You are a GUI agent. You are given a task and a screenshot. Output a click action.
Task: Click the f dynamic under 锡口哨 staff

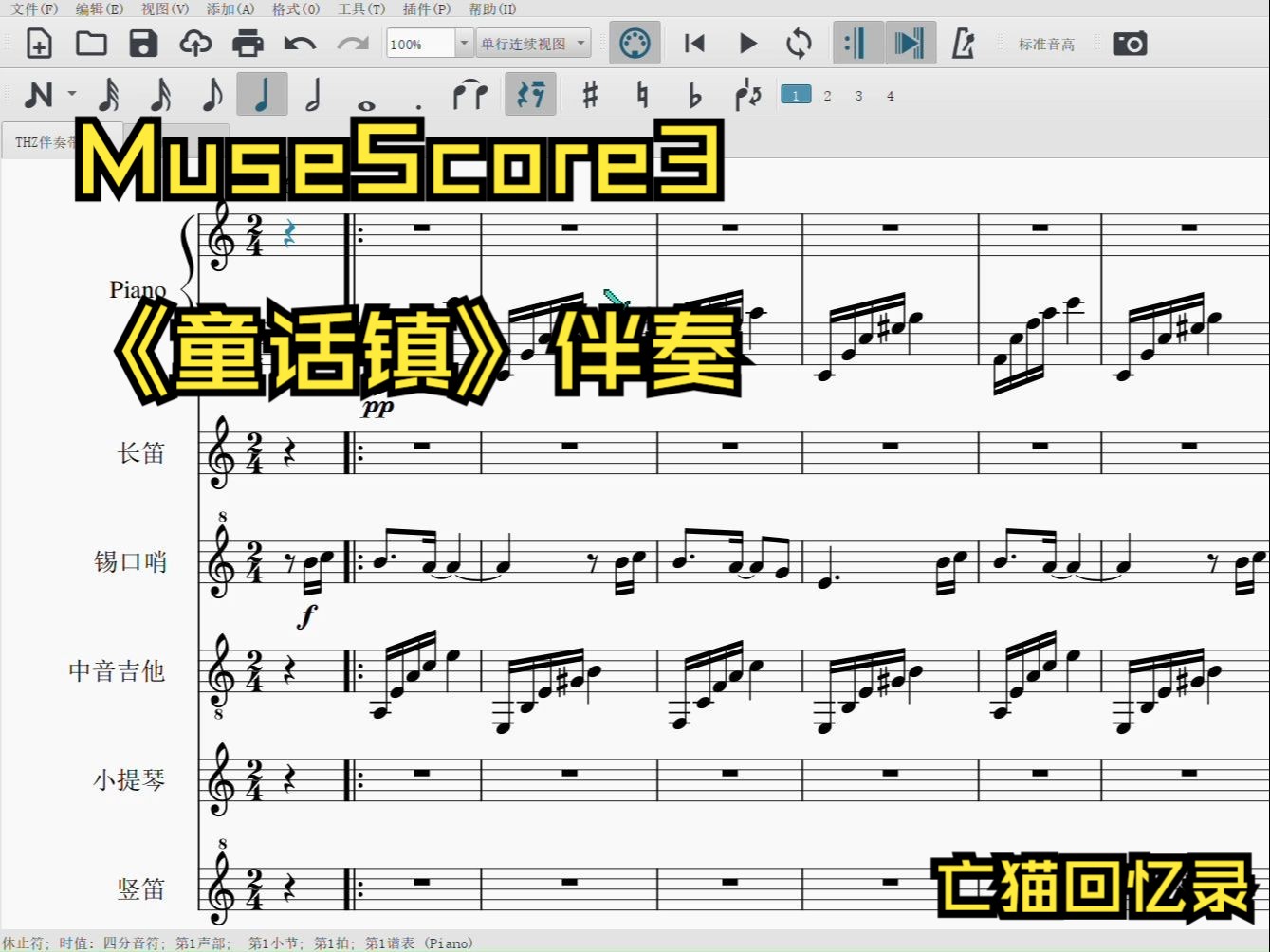point(306,617)
